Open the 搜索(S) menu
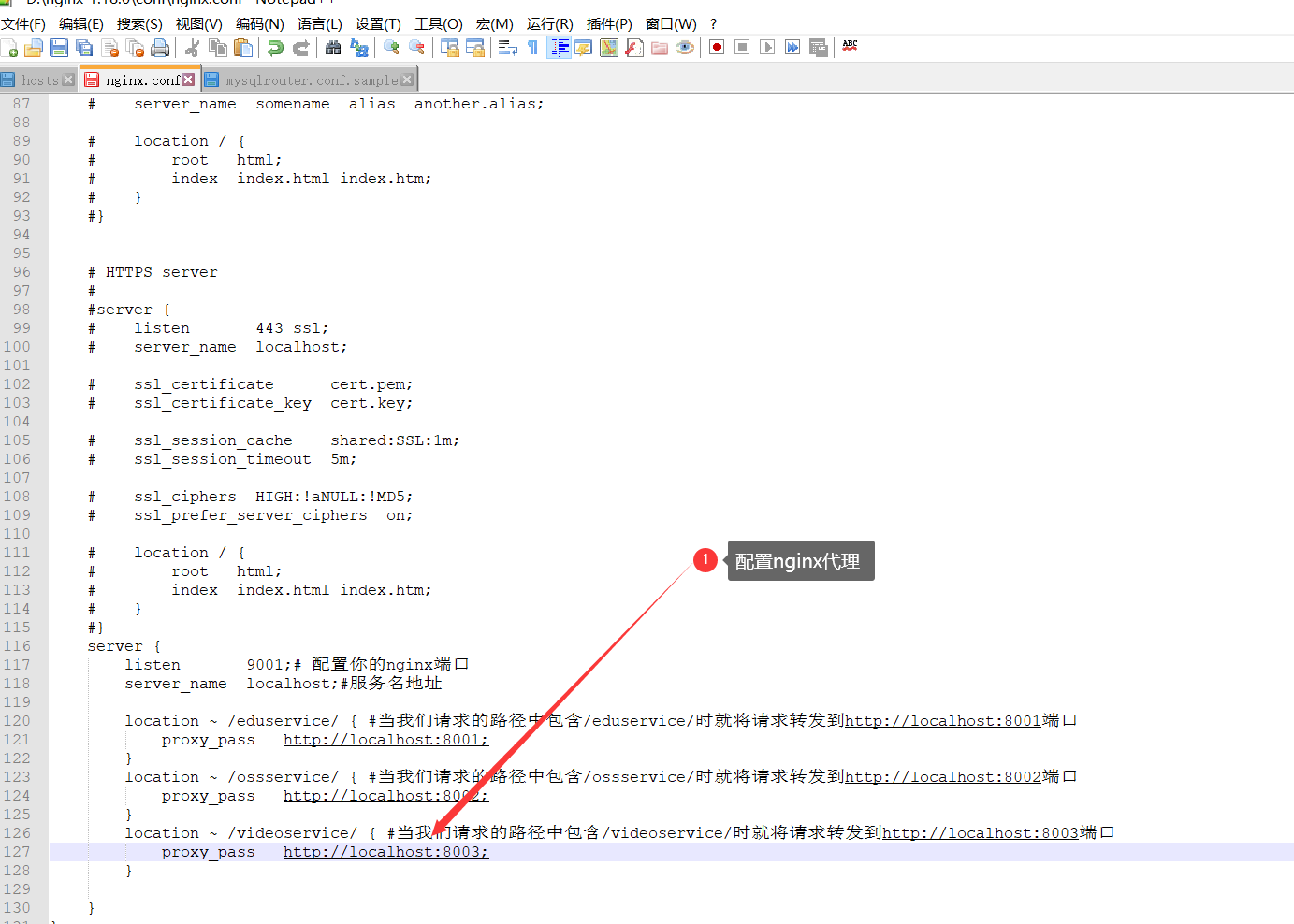 (139, 23)
